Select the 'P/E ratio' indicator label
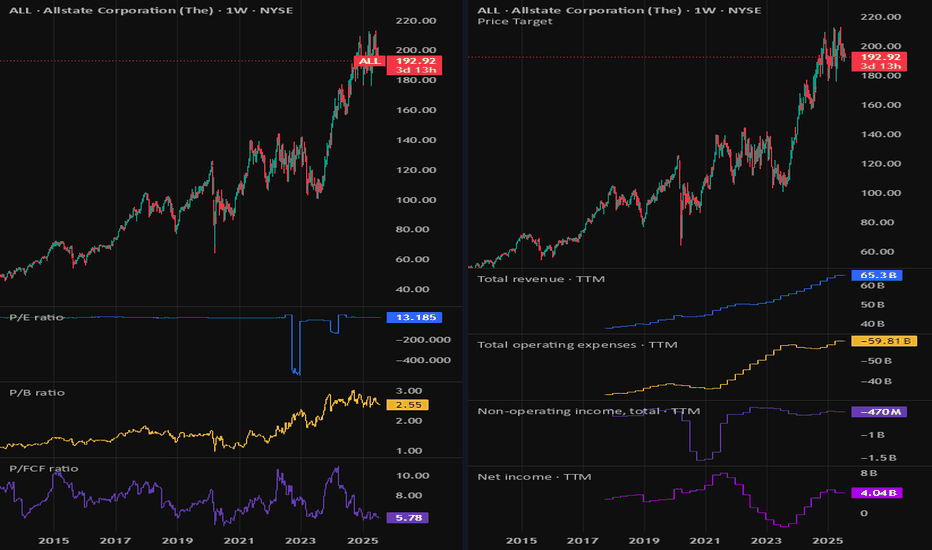The image size is (932, 550). tap(36, 318)
